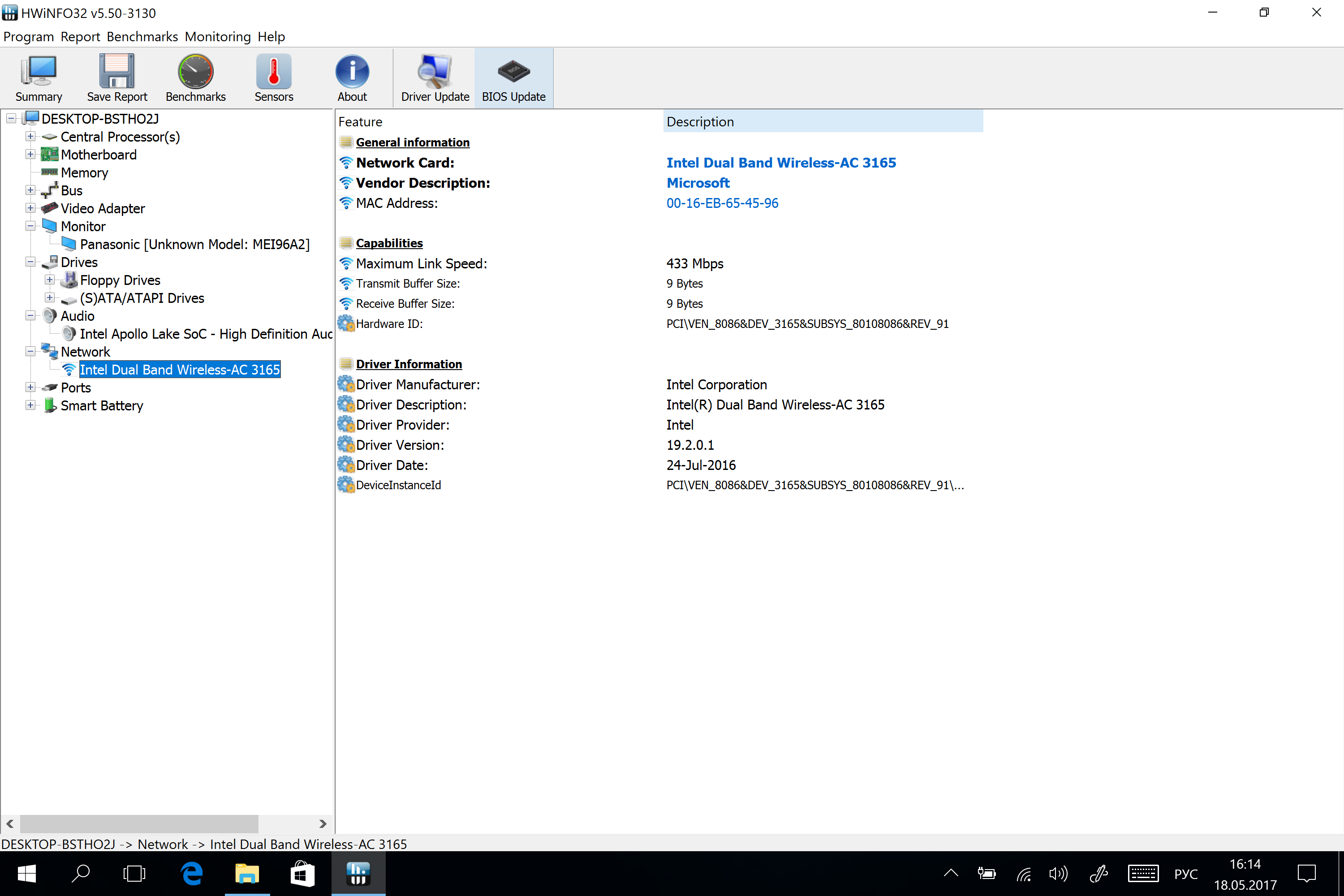
Task: Select the DeviceInstanceId row
Action: point(660,485)
